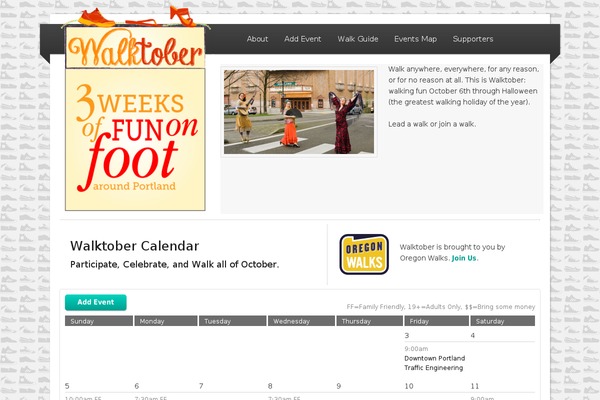The height and width of the screenshot is (400, 600).
Task: Open the About menu item
Action: (257, 39)
